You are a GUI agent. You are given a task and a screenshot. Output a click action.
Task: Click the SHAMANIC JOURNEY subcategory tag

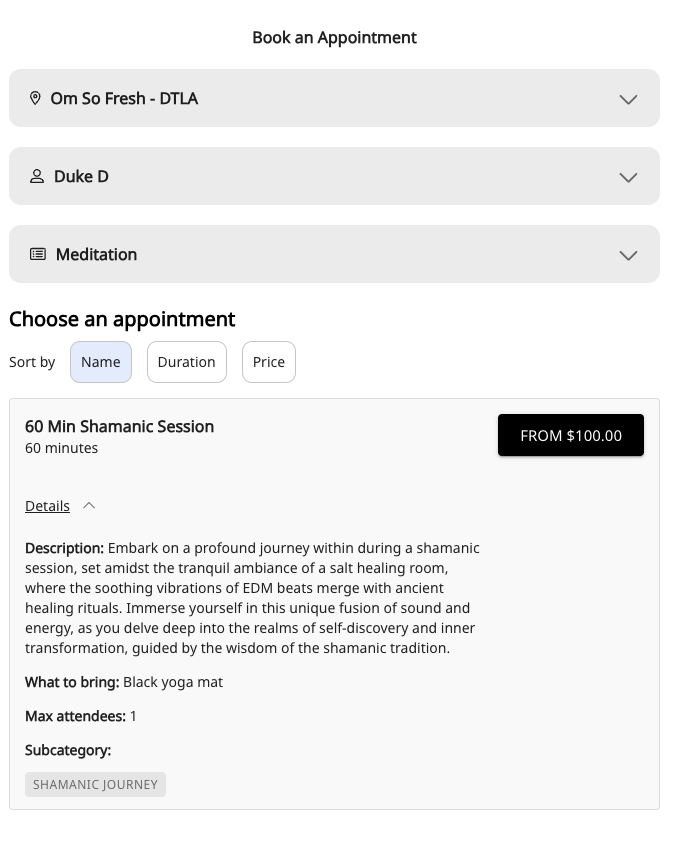pyautogui.click(x=95, y=785)
